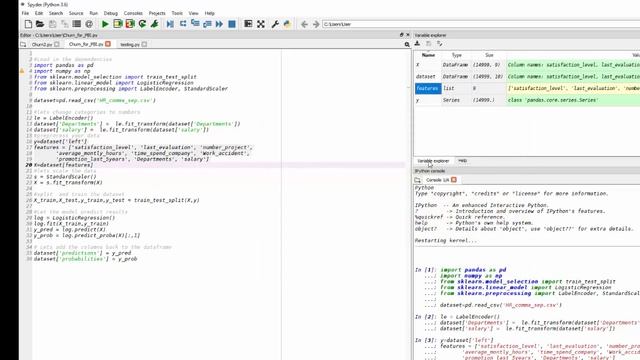Open the Source menu
Image resolution: width=640 pixels, height=360 pixels.
tap(76, 13)
